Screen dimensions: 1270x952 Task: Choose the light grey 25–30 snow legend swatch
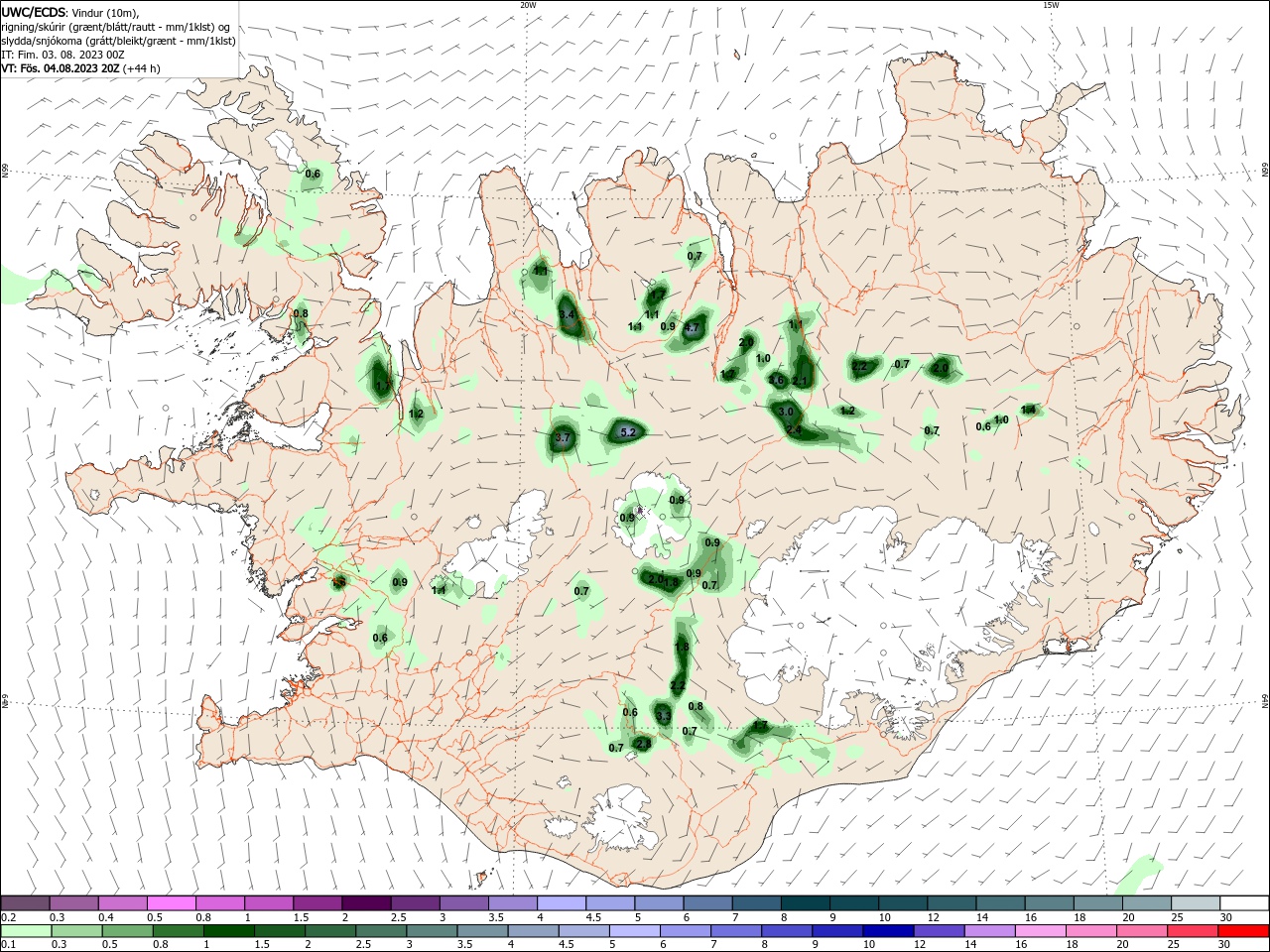point(1195,903)
